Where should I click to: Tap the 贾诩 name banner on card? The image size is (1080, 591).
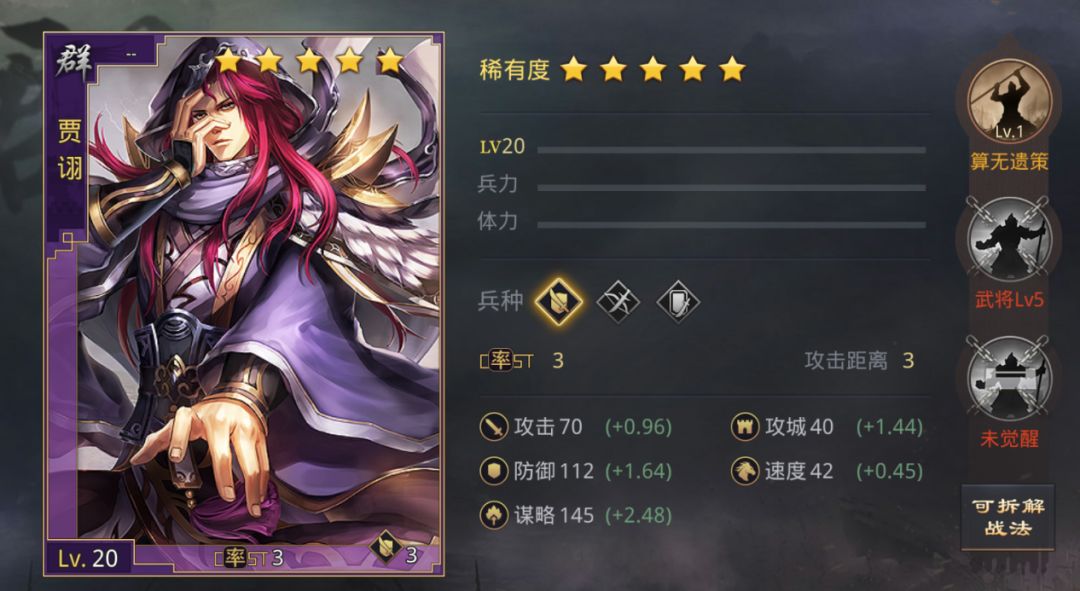[70, 150]
